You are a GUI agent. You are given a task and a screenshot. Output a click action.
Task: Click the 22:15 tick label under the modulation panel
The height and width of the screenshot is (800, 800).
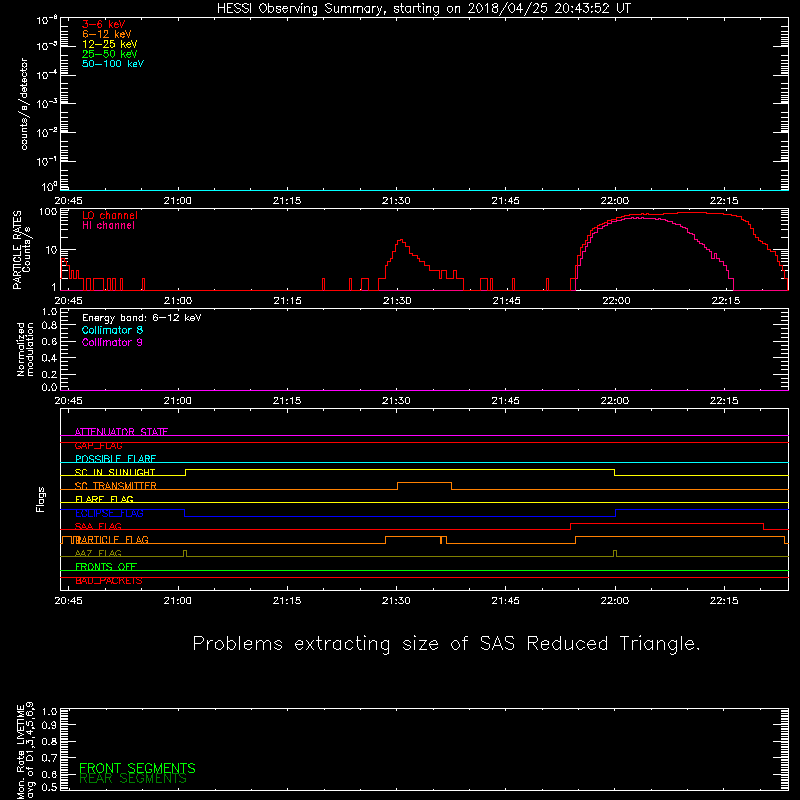pos(724,401)
